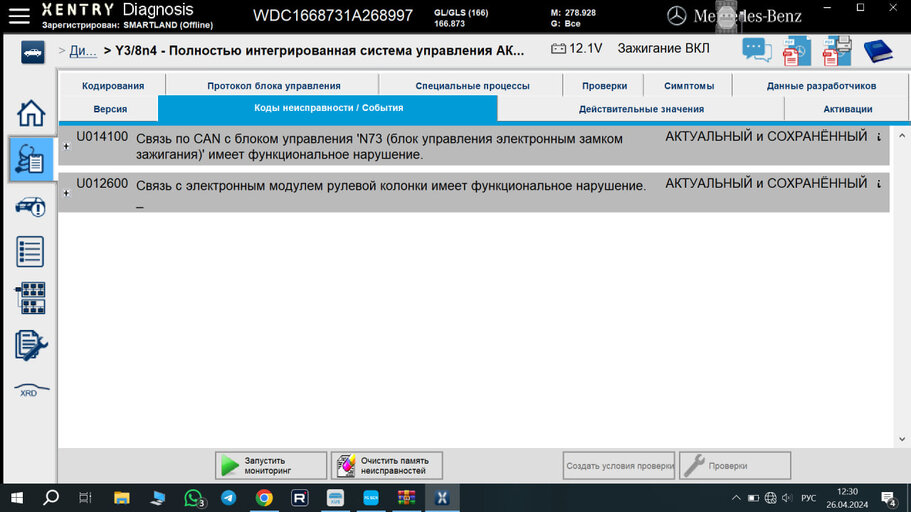Image resolution: width=911 pixels, height=512 pixels.
Task: Click the Зажигание ВКЛ status text
Action: [x=663, y=48]
